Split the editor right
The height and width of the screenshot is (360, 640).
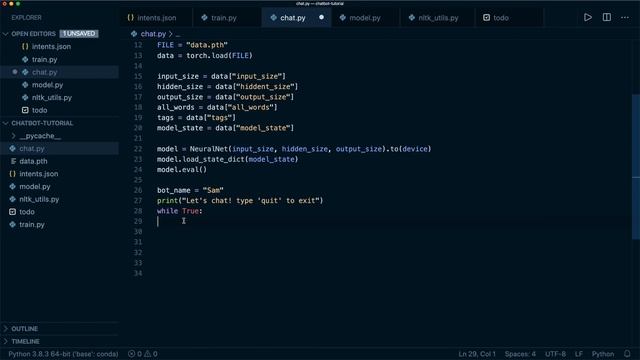(x=607, y=17)
